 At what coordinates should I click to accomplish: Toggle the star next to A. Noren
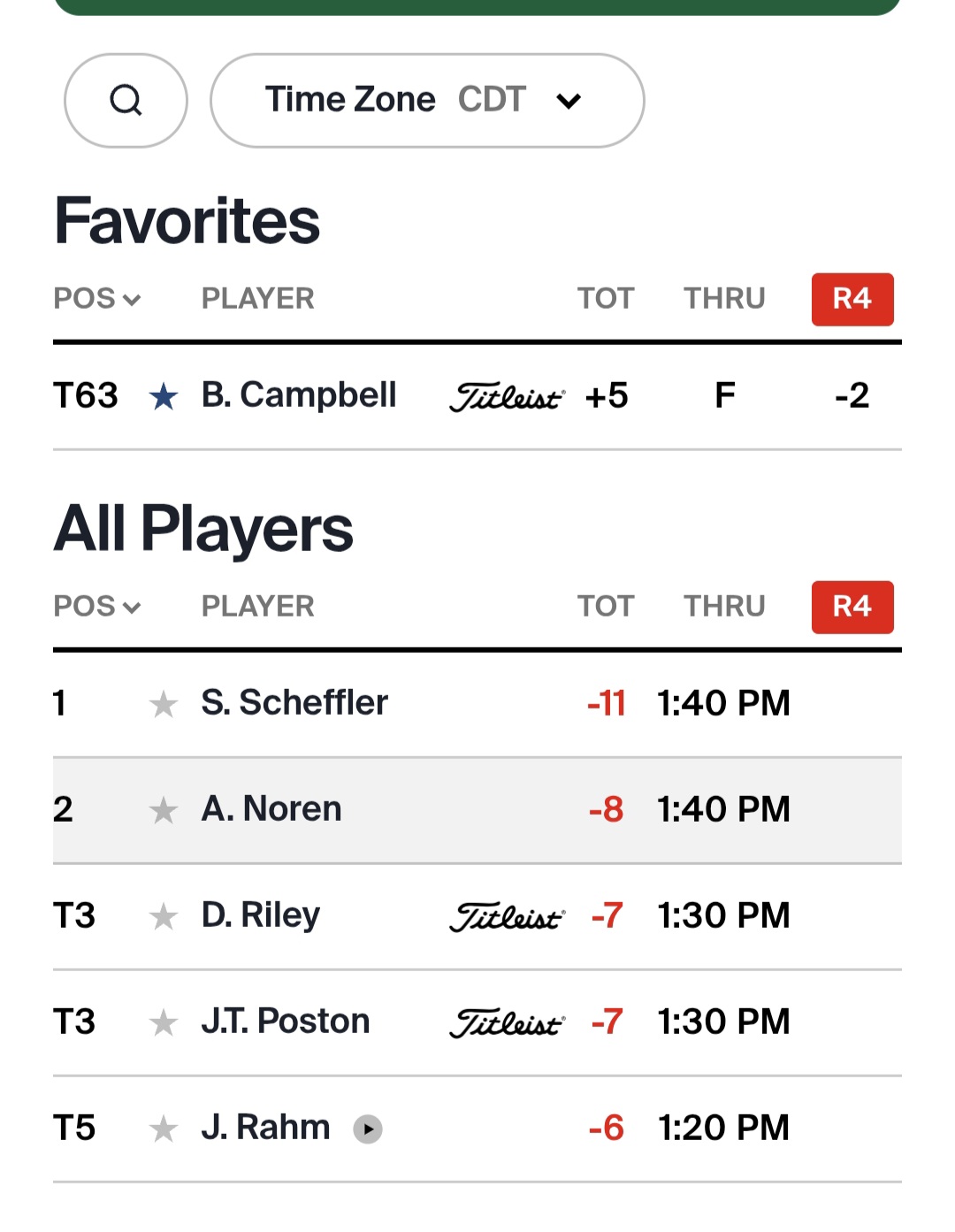click(164, 810)
